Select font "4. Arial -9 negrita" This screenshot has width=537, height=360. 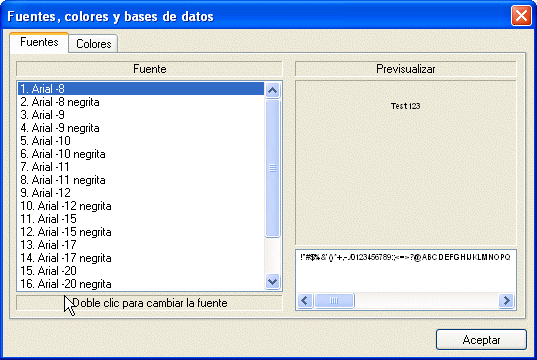141,128
